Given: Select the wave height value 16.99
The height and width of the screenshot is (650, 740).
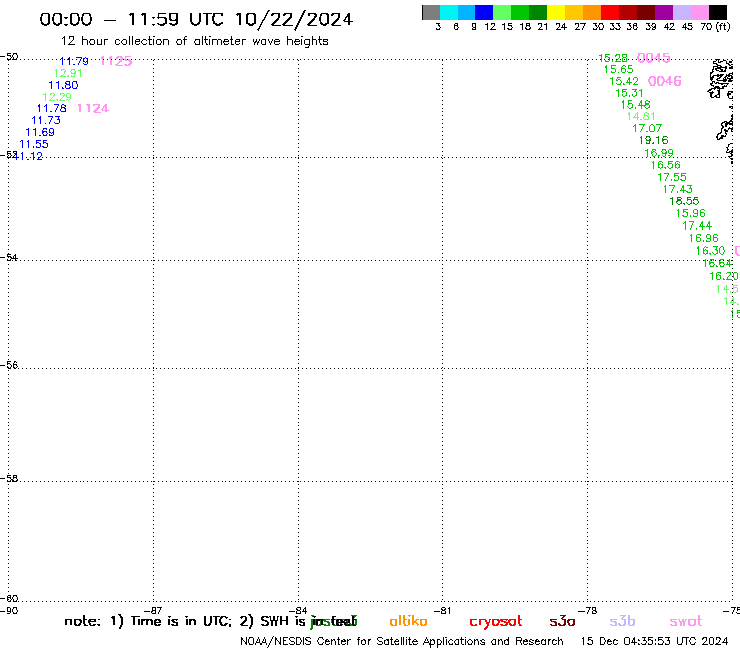Looking at the screenshot, I should pos(659,153).
